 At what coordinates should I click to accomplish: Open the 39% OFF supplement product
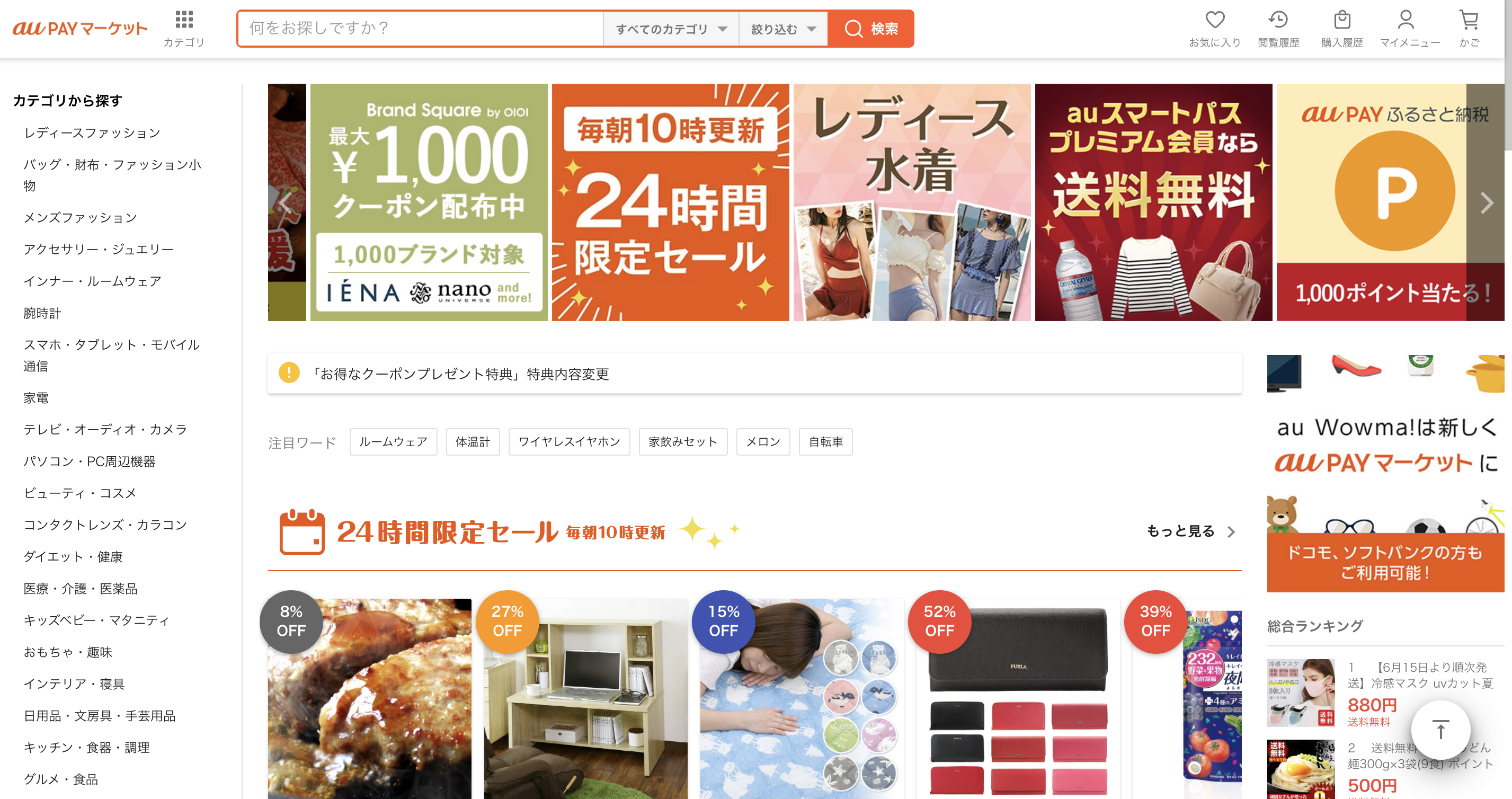[1187, 699]
